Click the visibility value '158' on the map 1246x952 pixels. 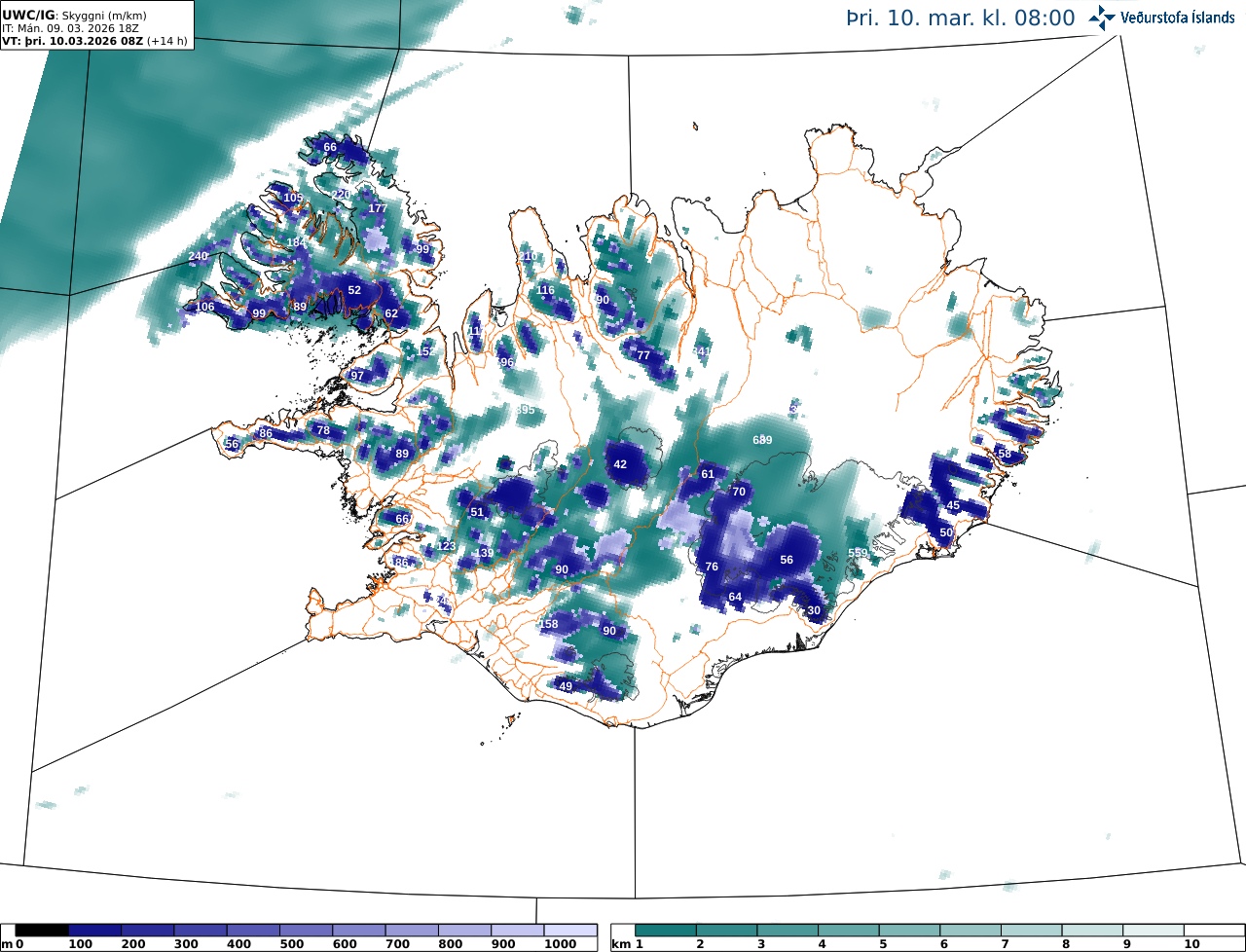pos(549,624)
